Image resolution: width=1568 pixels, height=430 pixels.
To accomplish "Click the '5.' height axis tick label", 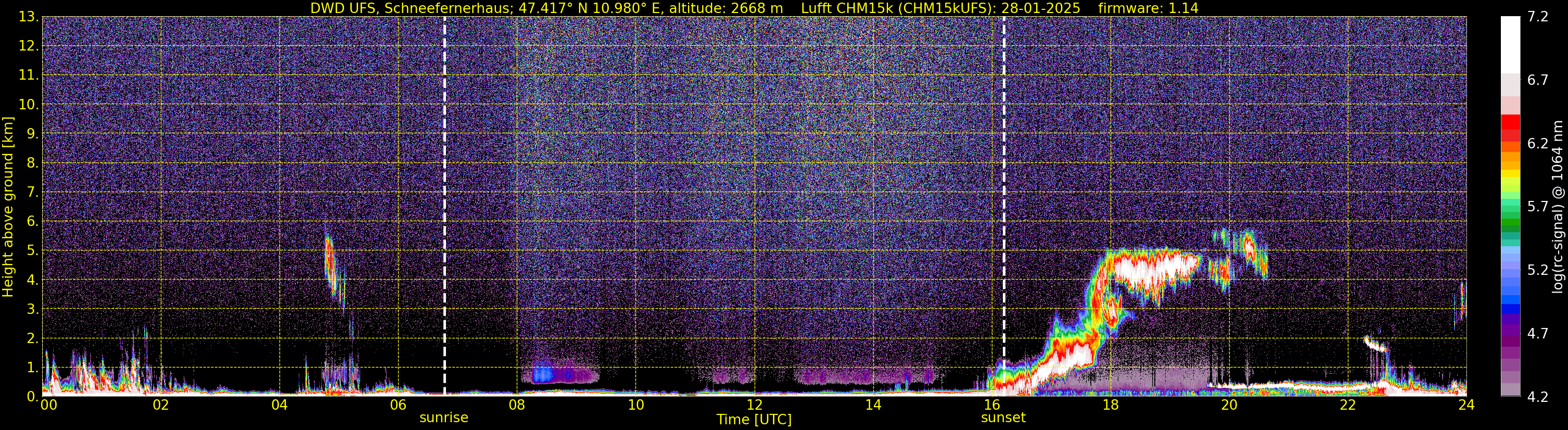I will point(32,251).
